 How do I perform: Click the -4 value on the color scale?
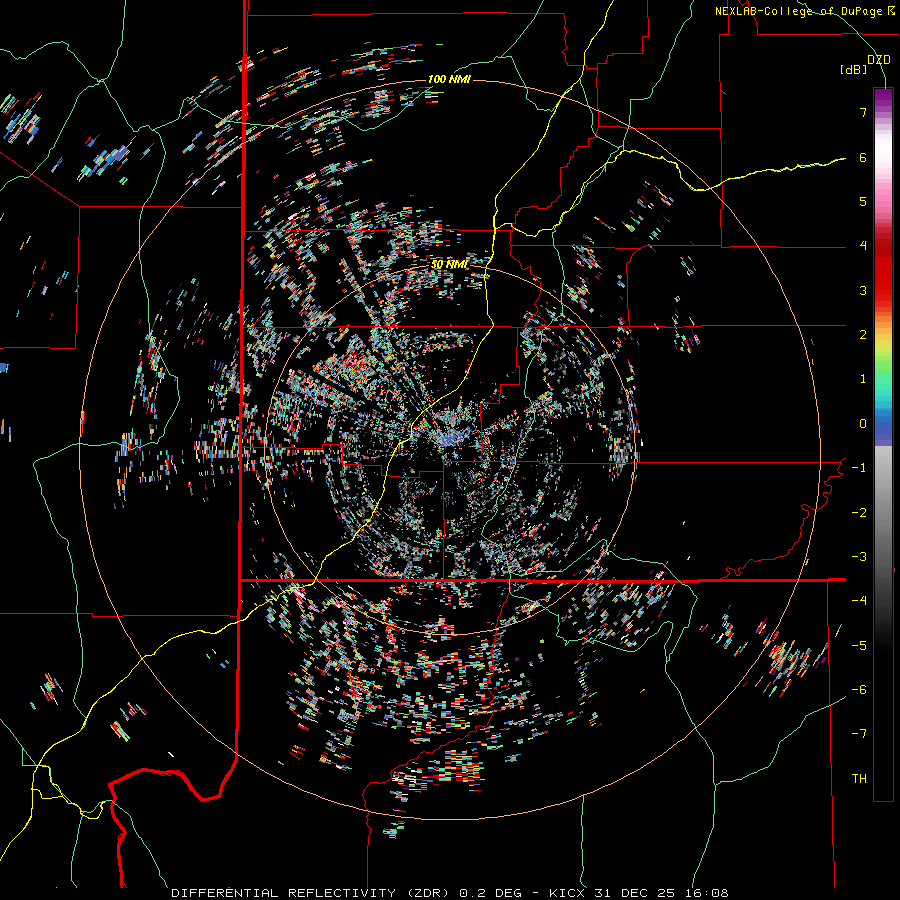859,601
